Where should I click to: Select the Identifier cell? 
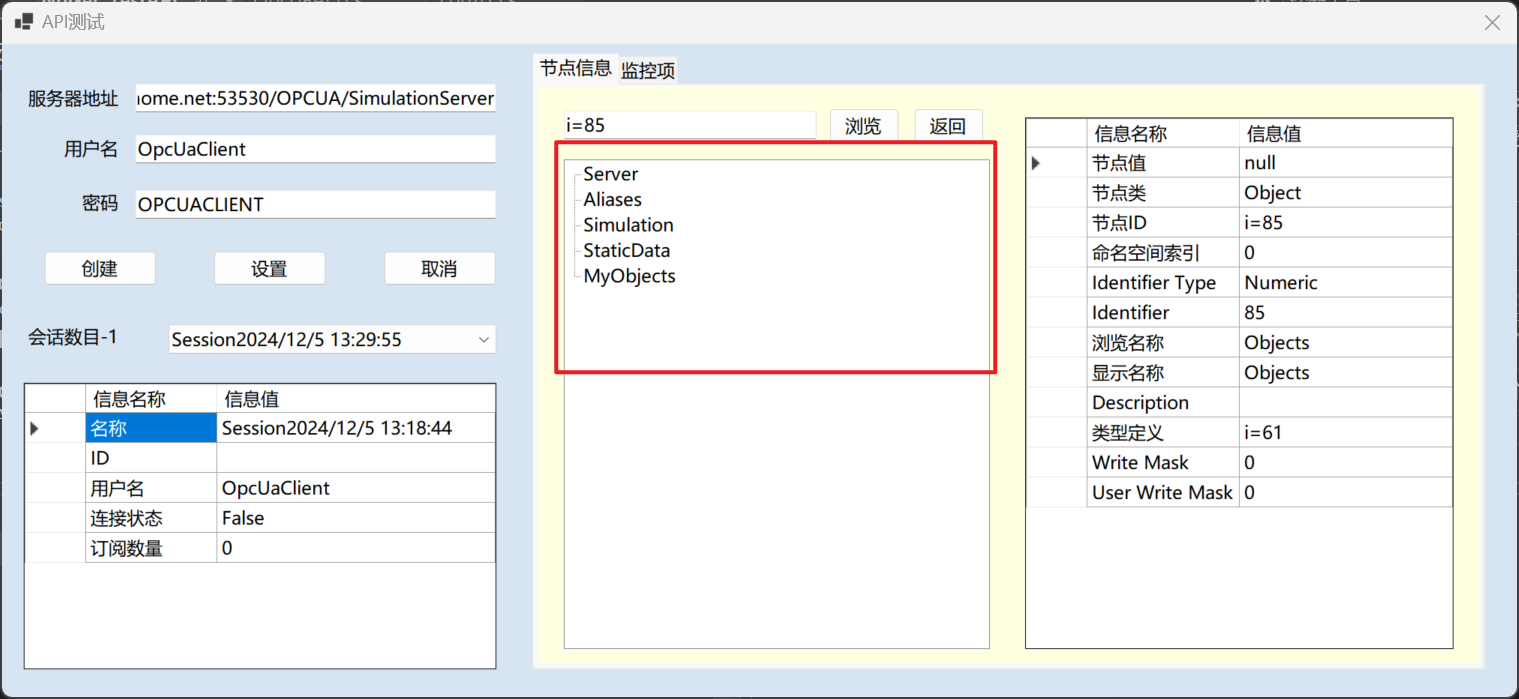coord(1163,312)
